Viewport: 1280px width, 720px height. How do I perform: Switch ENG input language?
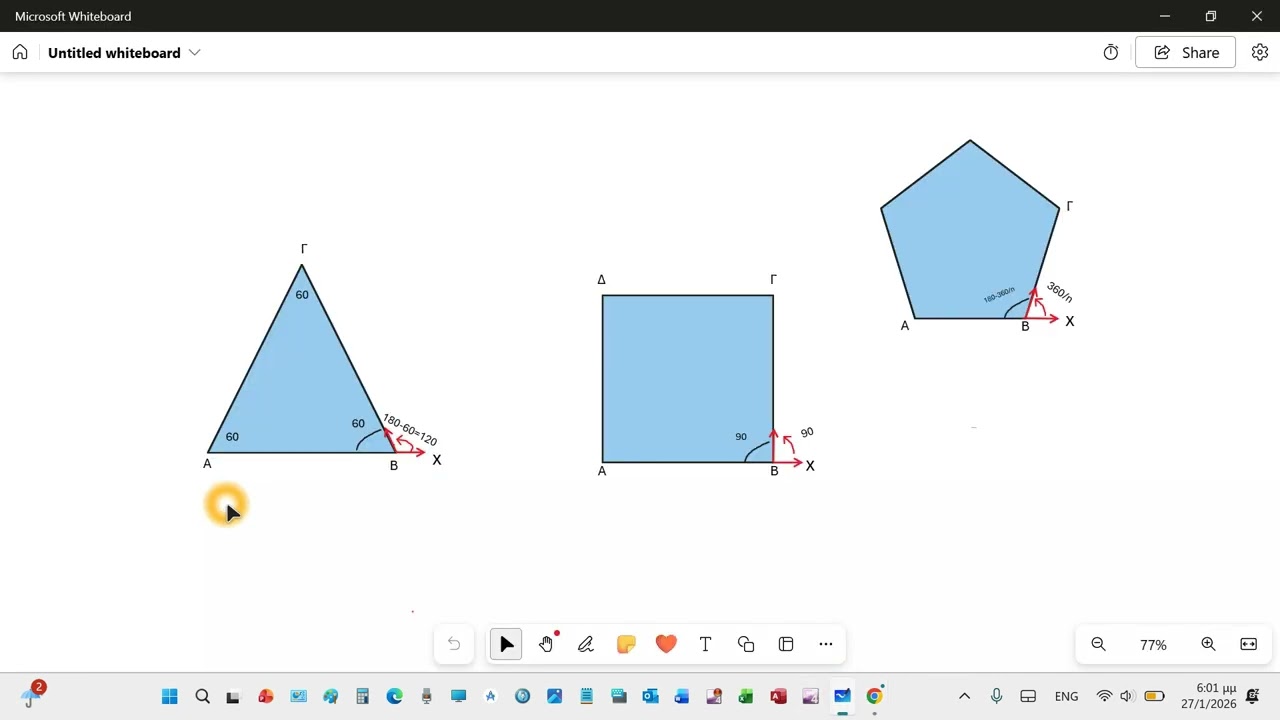[1066, 696]
